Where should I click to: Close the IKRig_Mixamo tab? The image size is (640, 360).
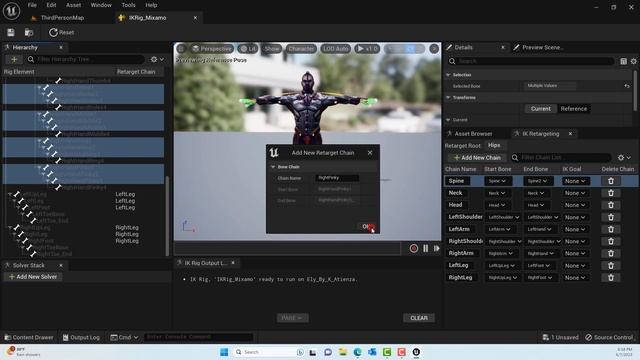pos(195,18)
